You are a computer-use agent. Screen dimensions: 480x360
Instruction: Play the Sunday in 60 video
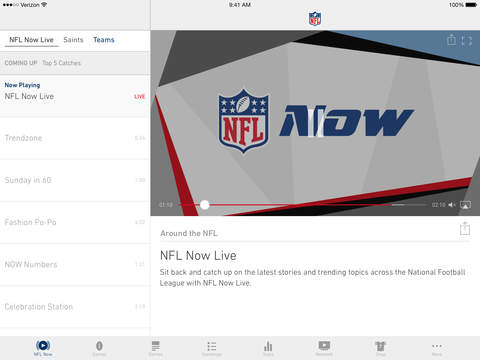pyautogui.click(x=75, y=180)
